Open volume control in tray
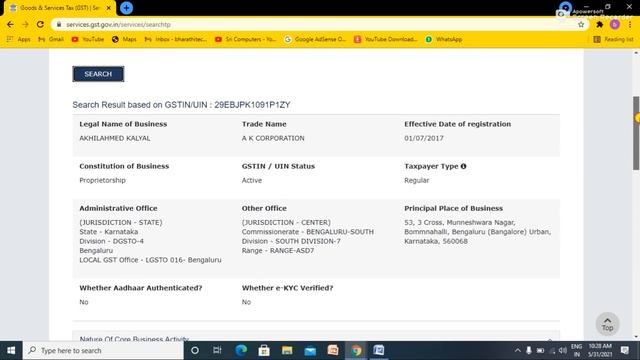The height and width of the screenshot is (360, 640). click(x=563, y=350)
